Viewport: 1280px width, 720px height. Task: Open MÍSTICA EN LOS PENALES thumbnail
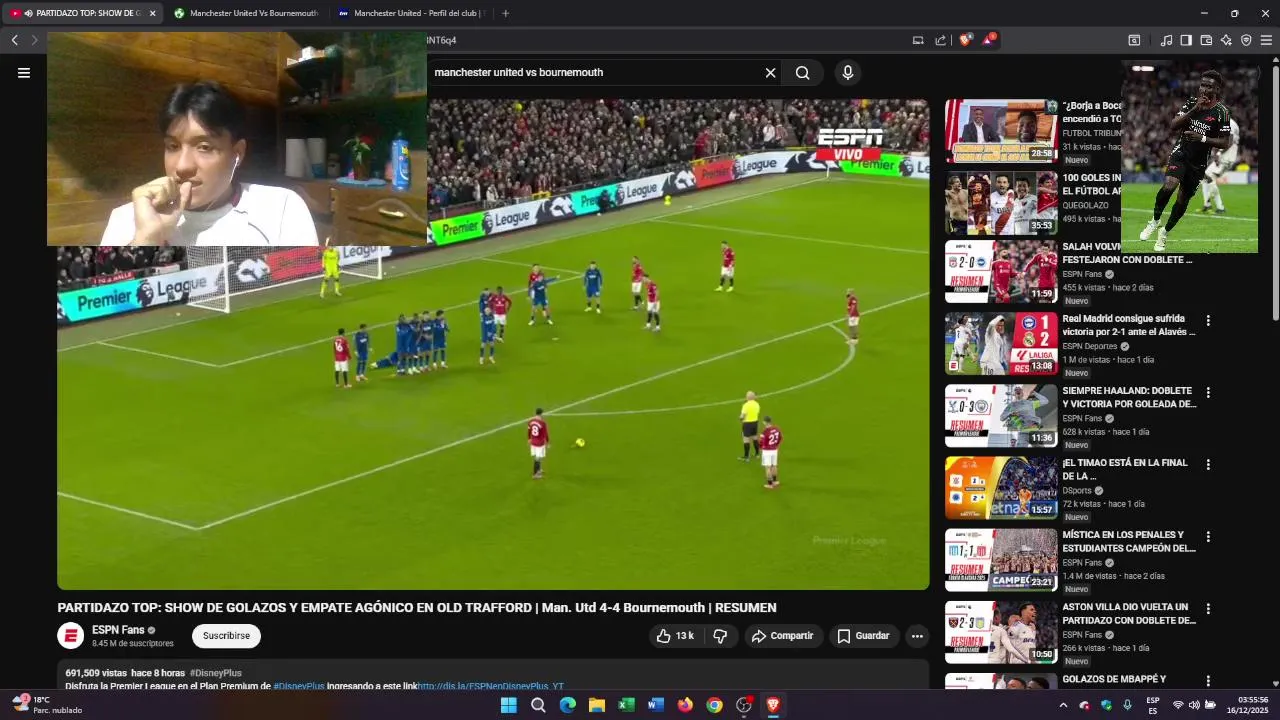pos(1001,560)
